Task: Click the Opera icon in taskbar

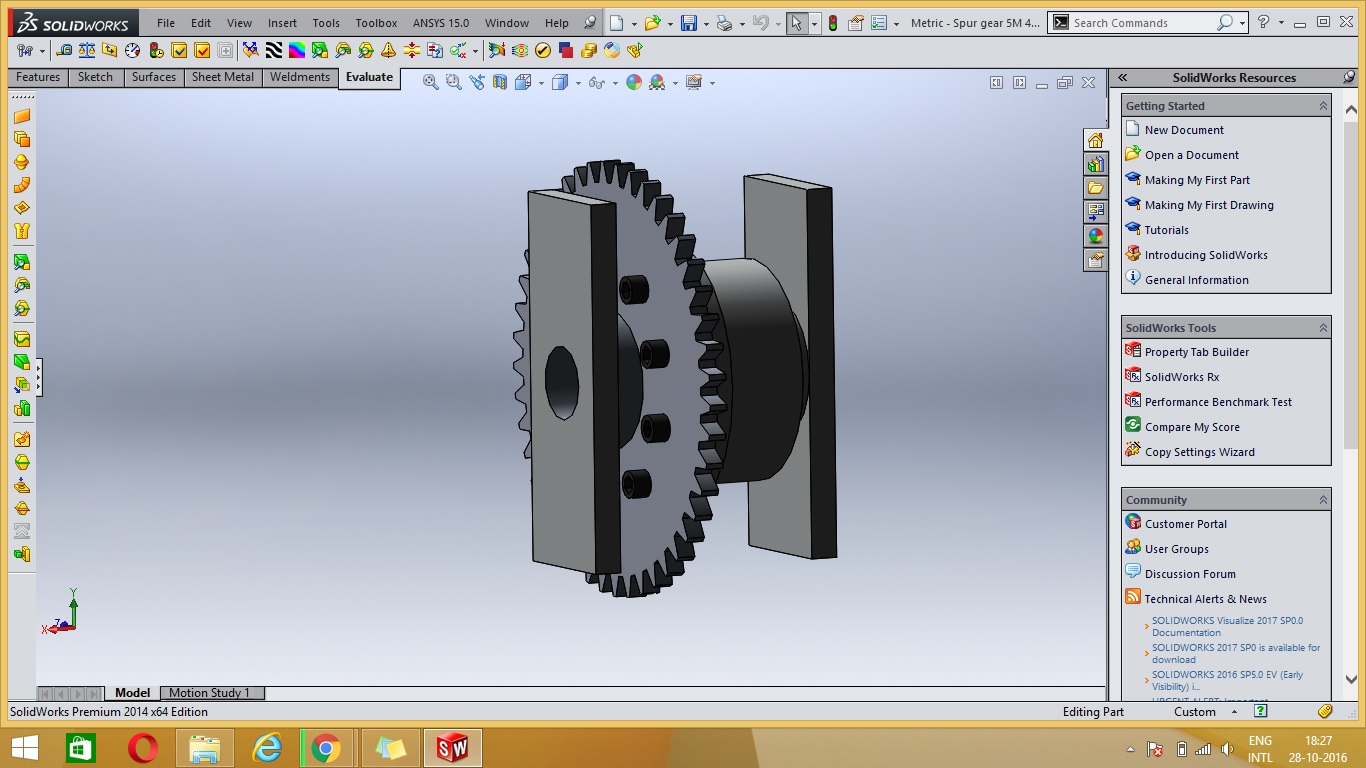Action: click(143, 748)
